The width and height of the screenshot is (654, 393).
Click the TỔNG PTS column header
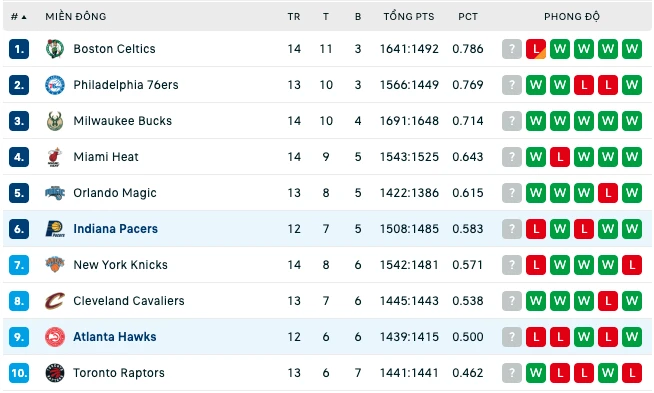pos(409,17)
